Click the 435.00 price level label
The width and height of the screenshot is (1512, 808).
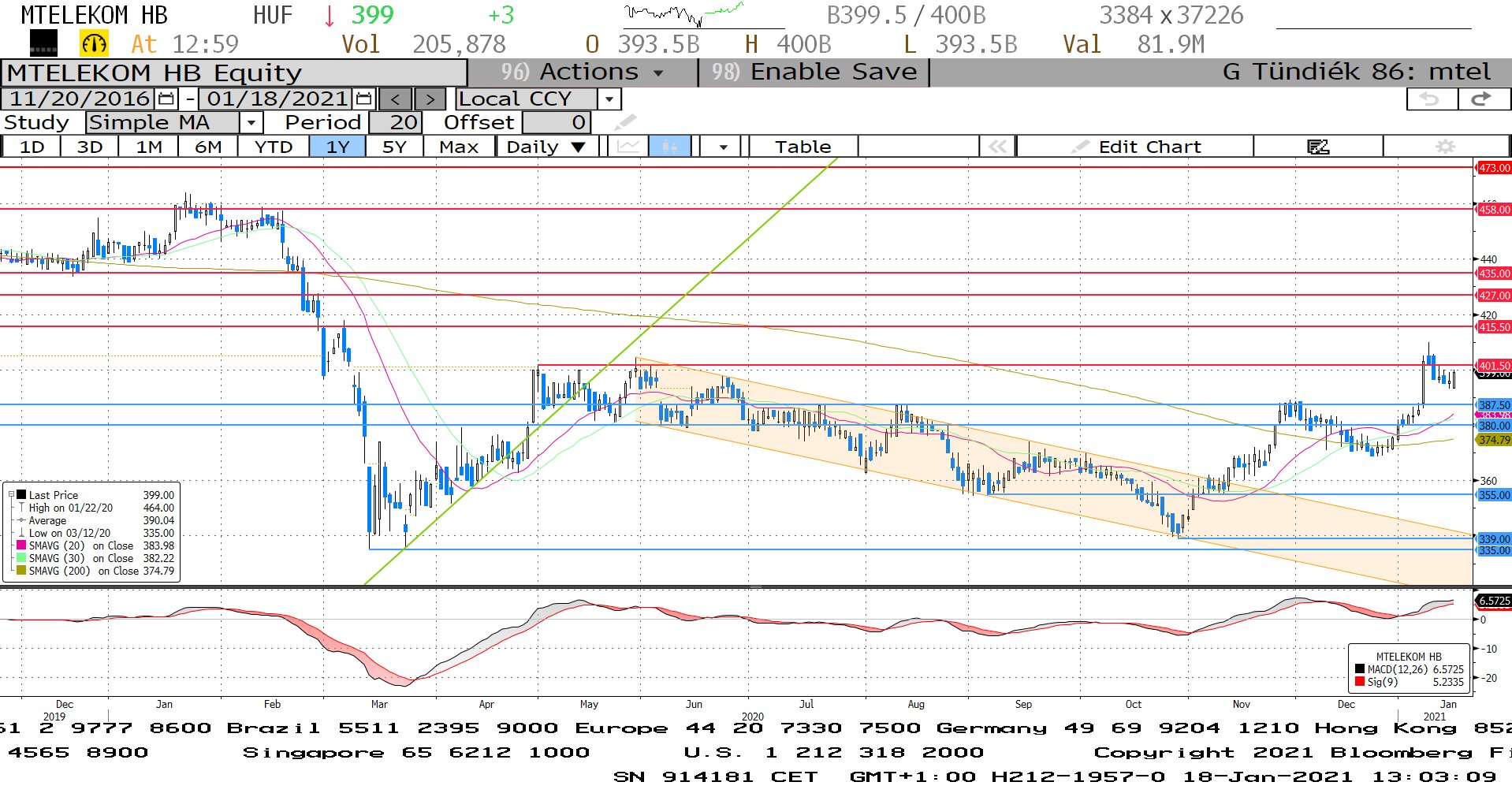1493,274
